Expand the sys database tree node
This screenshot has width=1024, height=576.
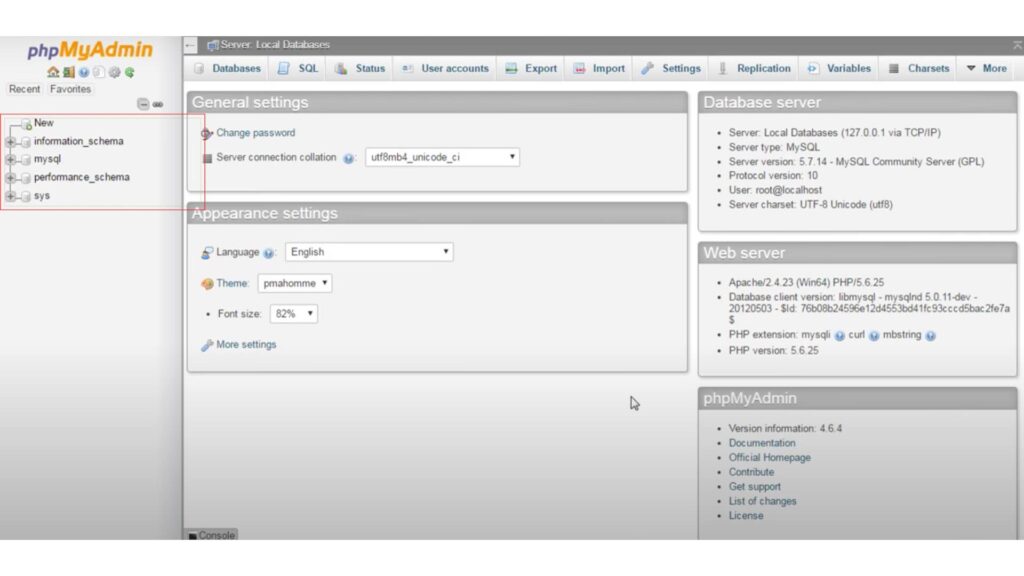(x=10, y=196)
